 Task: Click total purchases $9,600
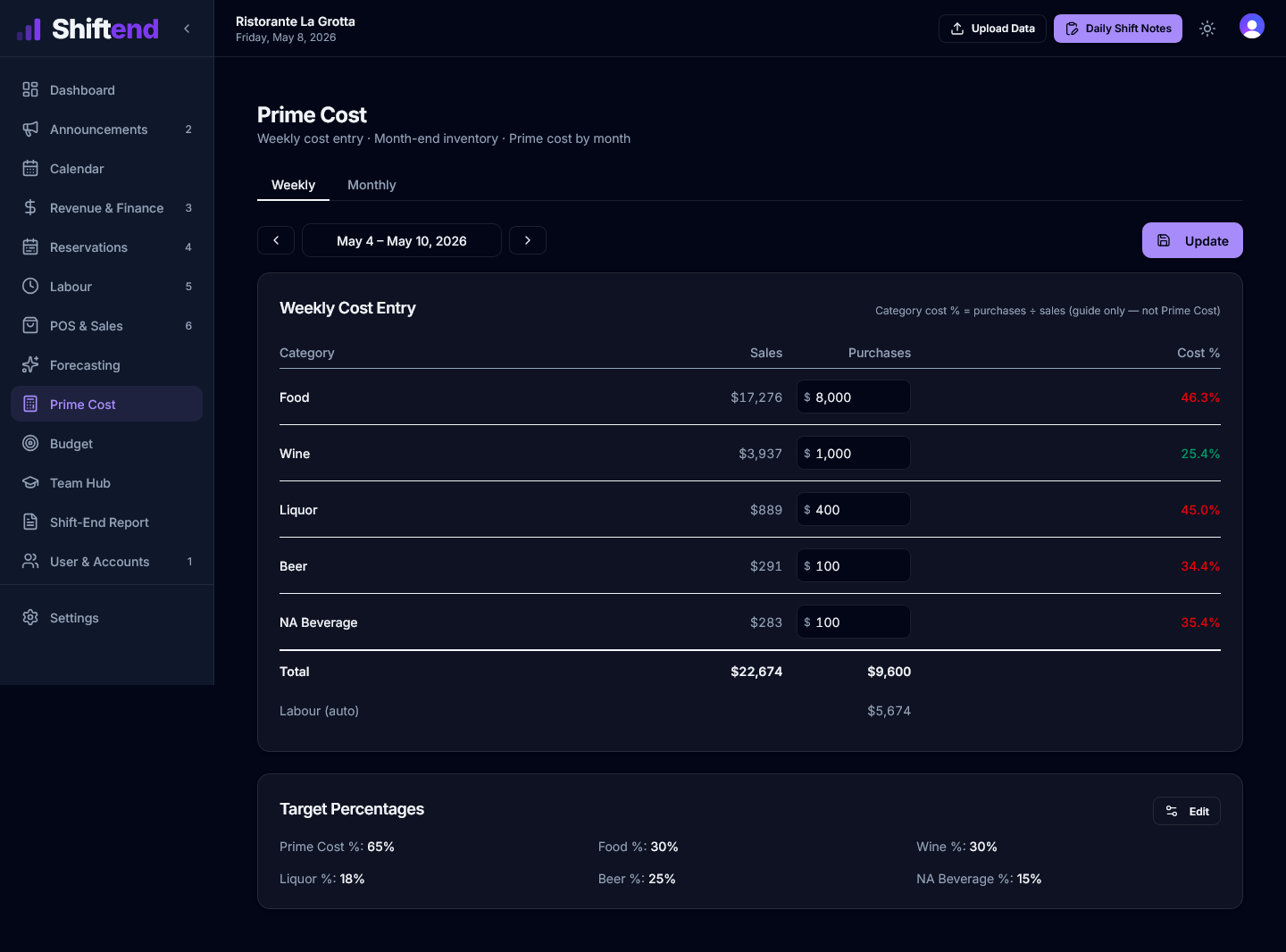889,672
